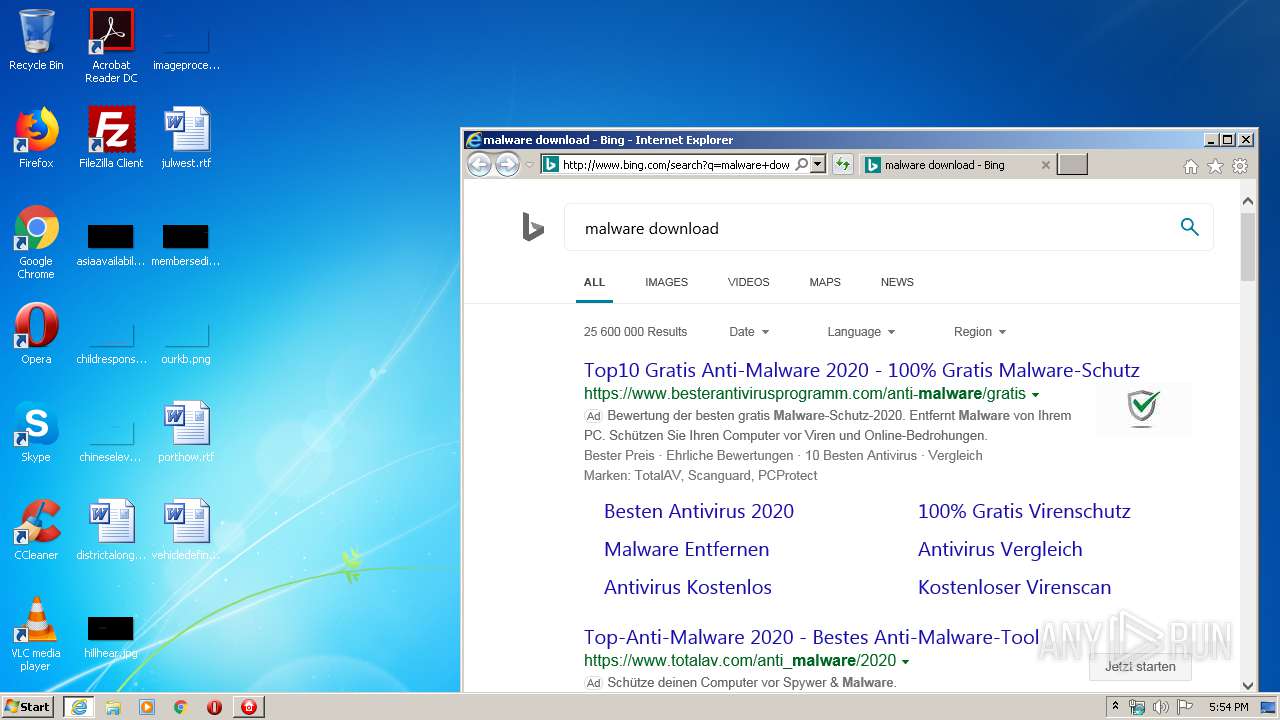1280x720 pixels.
Task: Open Internet Explorer Tools gear
Action: coord(1240,166)
